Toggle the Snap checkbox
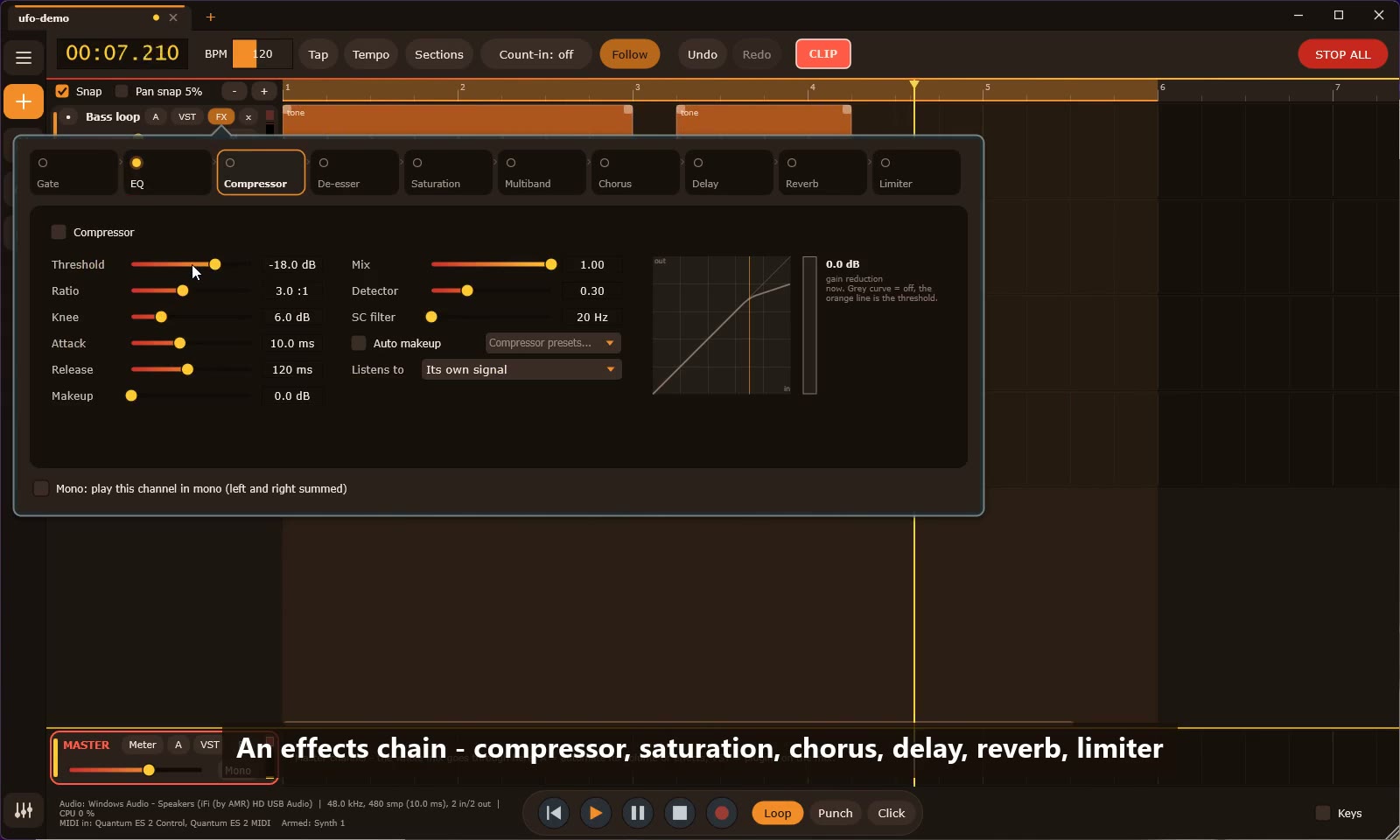 [x=62, y=91]
